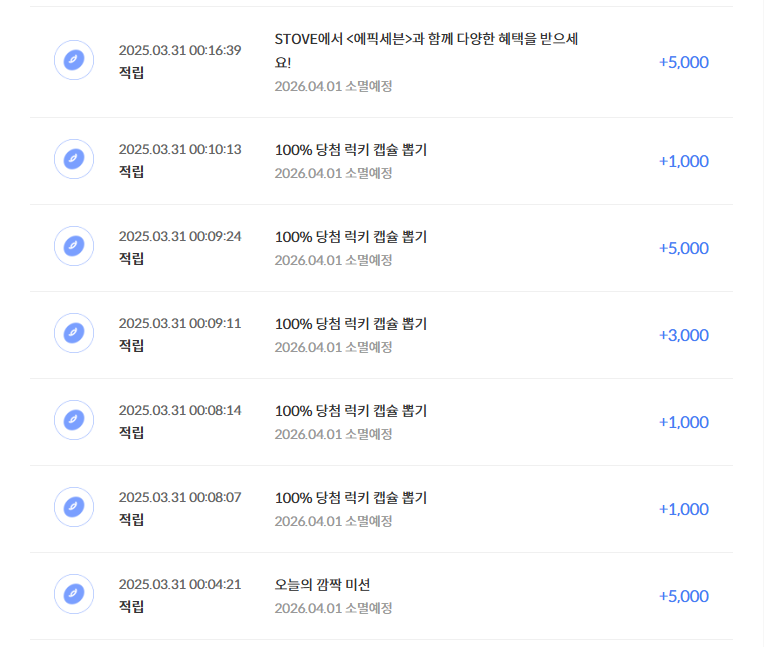
Task: Select 럭키 캡슐 뽑기 title at 00:08:07
Action: tap(351, 497)
